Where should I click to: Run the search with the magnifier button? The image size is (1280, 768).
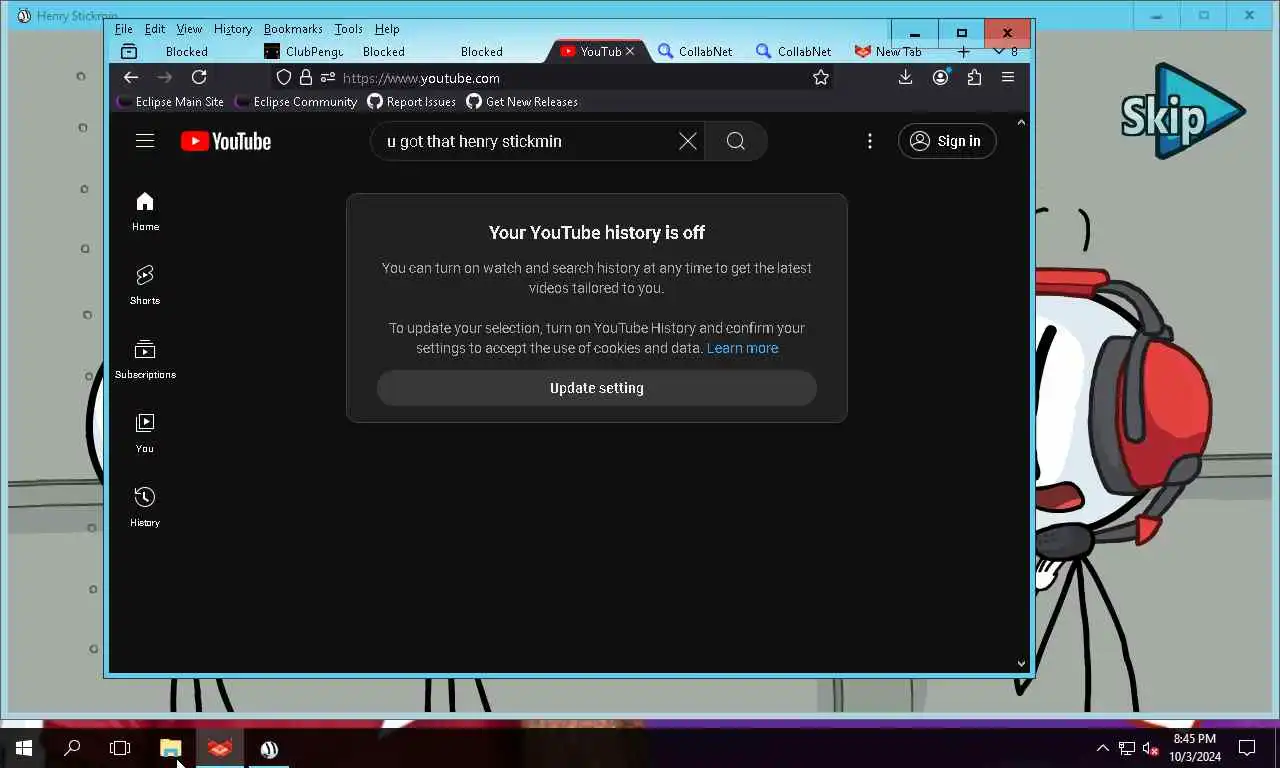(736, 141)
